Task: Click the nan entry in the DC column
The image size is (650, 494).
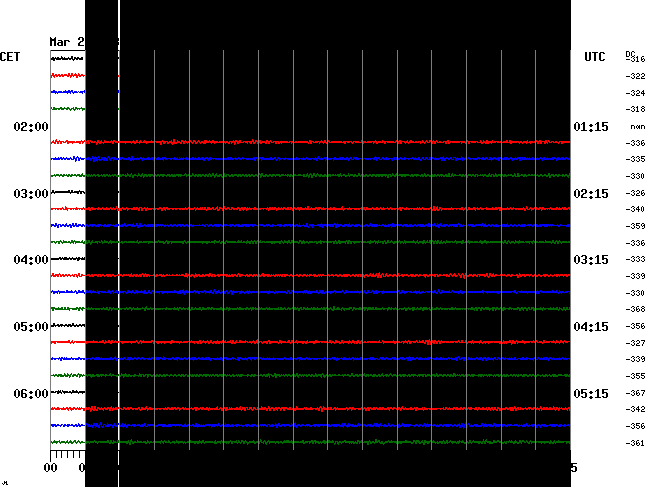Action: (638, 127)
